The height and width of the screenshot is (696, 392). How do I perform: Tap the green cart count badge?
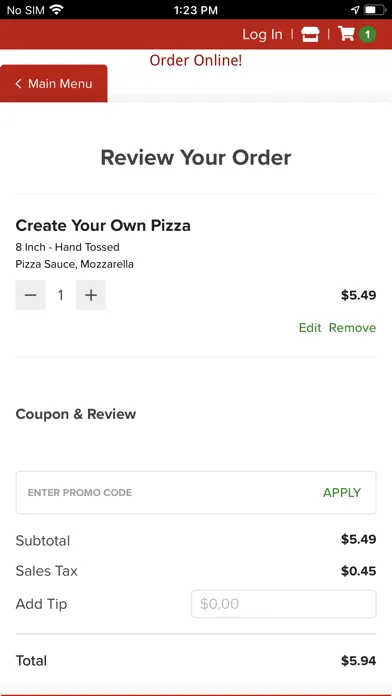tap(367, 35)
